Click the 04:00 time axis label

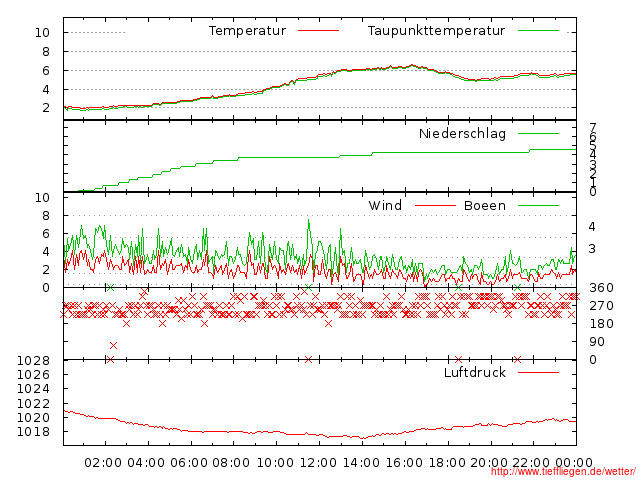pyautogui.click(x=146, y=463)
